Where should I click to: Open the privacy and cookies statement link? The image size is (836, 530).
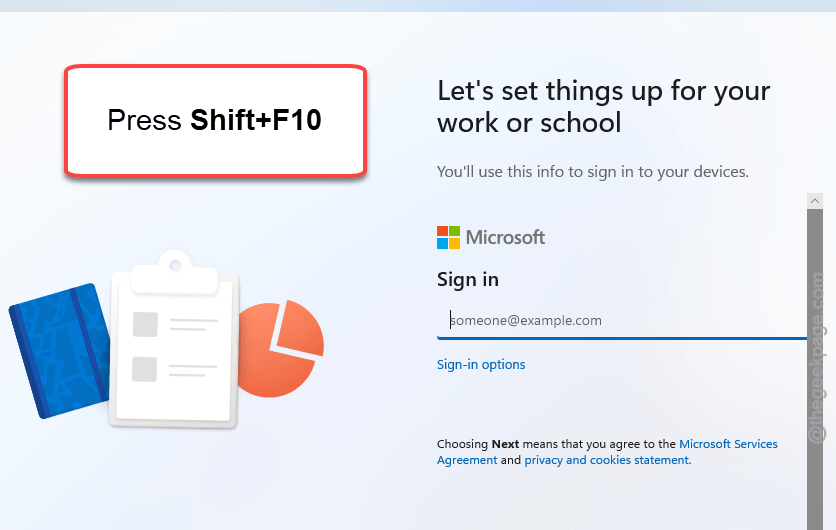coord(607,460)
